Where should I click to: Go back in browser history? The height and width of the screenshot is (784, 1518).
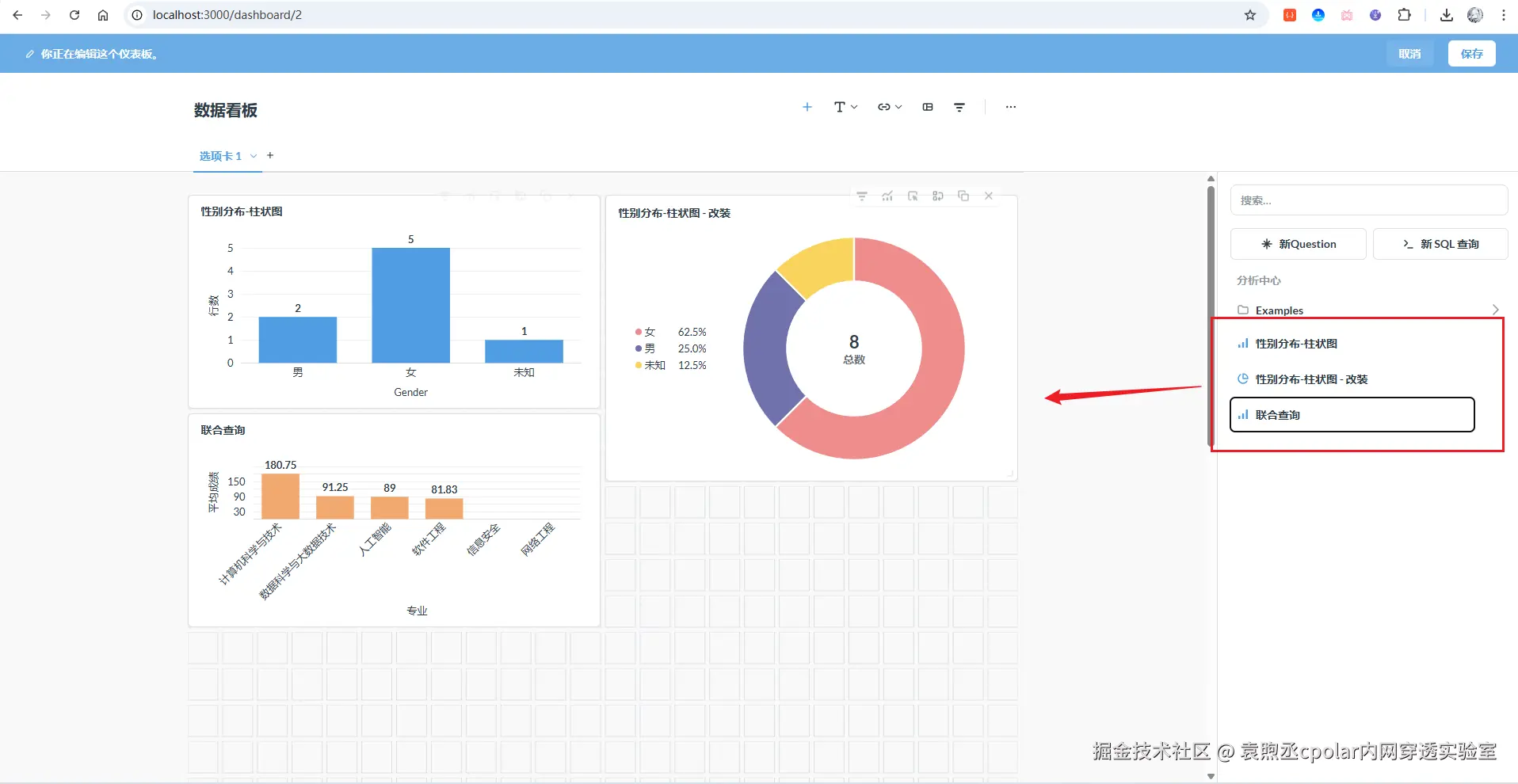click(17, 15)
